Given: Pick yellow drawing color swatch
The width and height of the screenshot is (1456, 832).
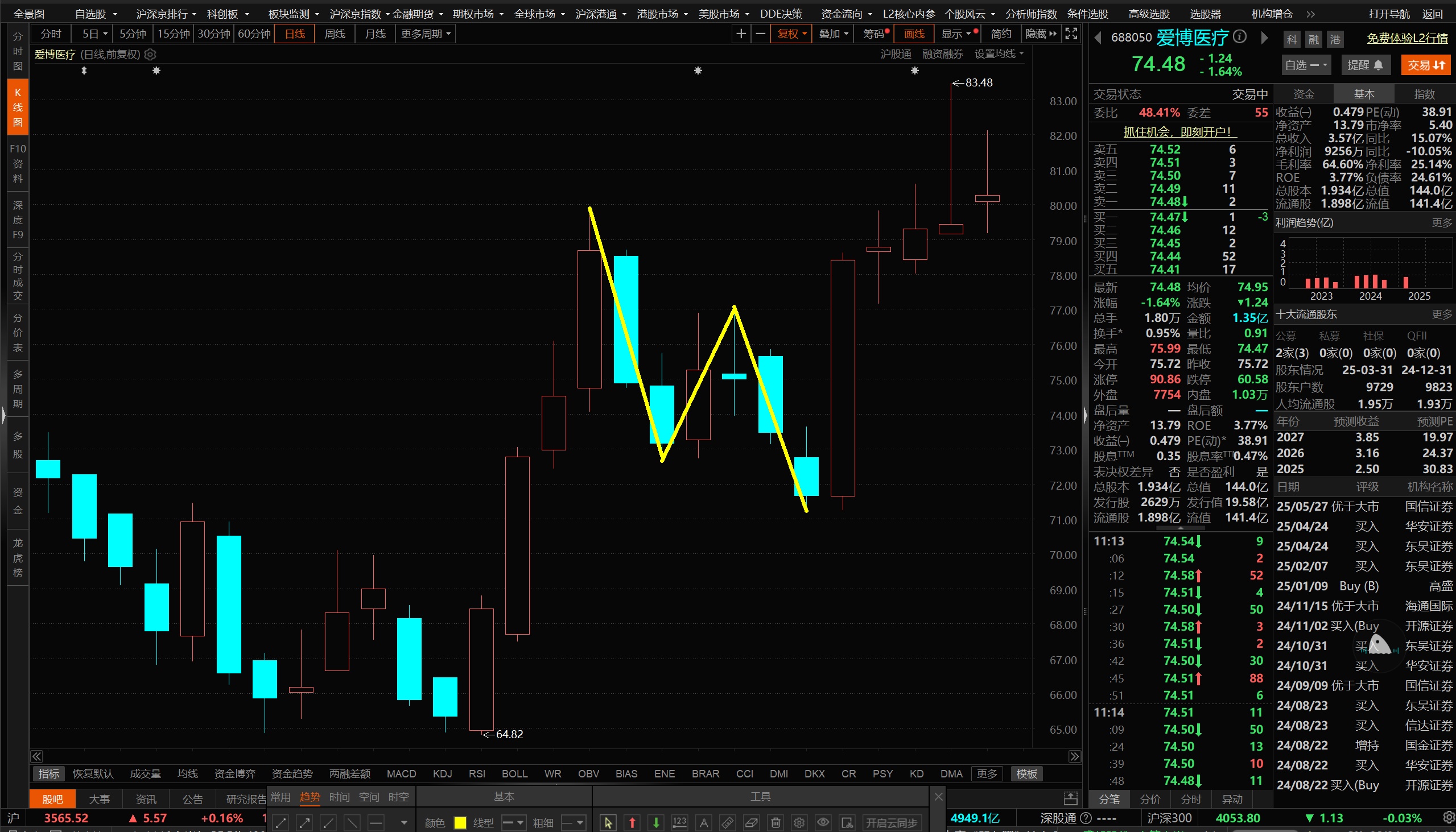Looking at the screenshot, I should (460, 823).
